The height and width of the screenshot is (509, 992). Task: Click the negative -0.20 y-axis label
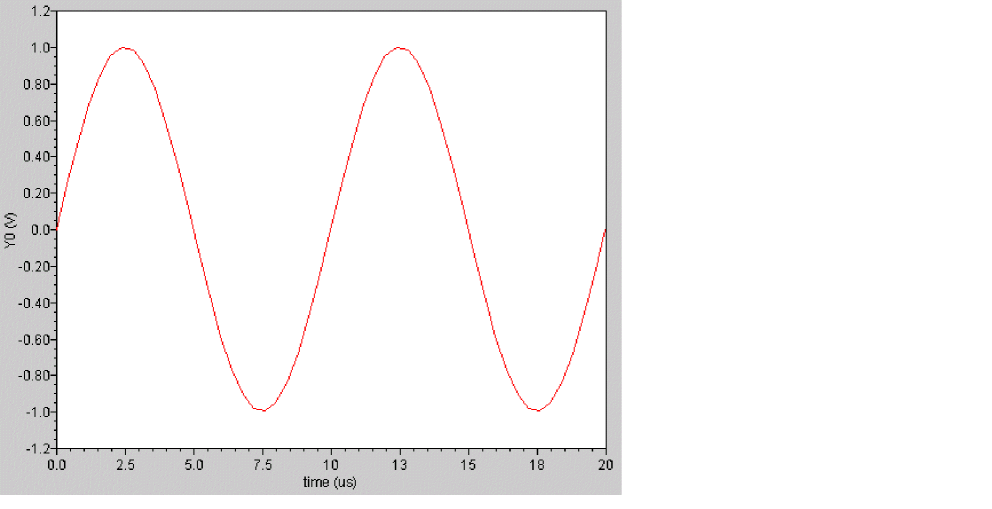click(x=34, y=266)
